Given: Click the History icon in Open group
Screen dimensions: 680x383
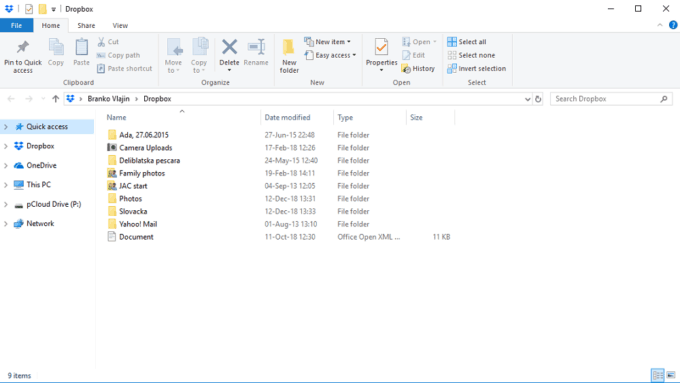Looking at the screenshot, I should (406, 69).
